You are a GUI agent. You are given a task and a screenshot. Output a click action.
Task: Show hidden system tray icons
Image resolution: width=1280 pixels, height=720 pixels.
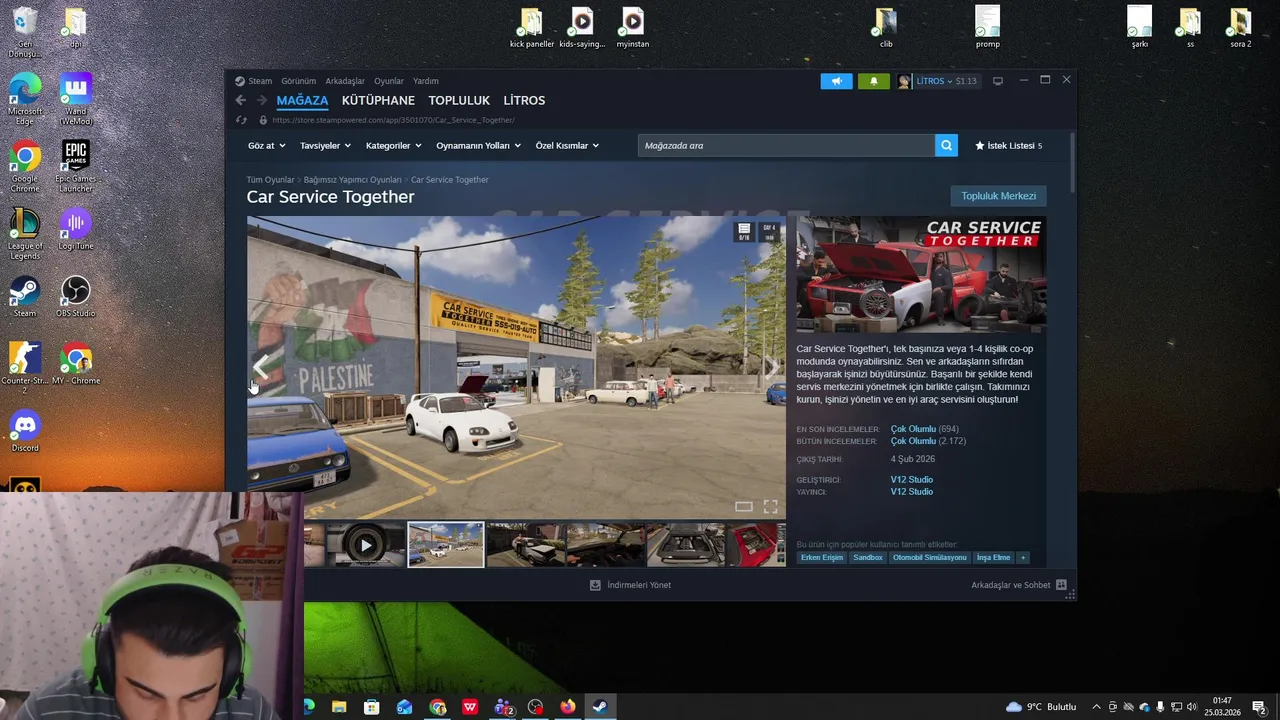point(1096,707)
